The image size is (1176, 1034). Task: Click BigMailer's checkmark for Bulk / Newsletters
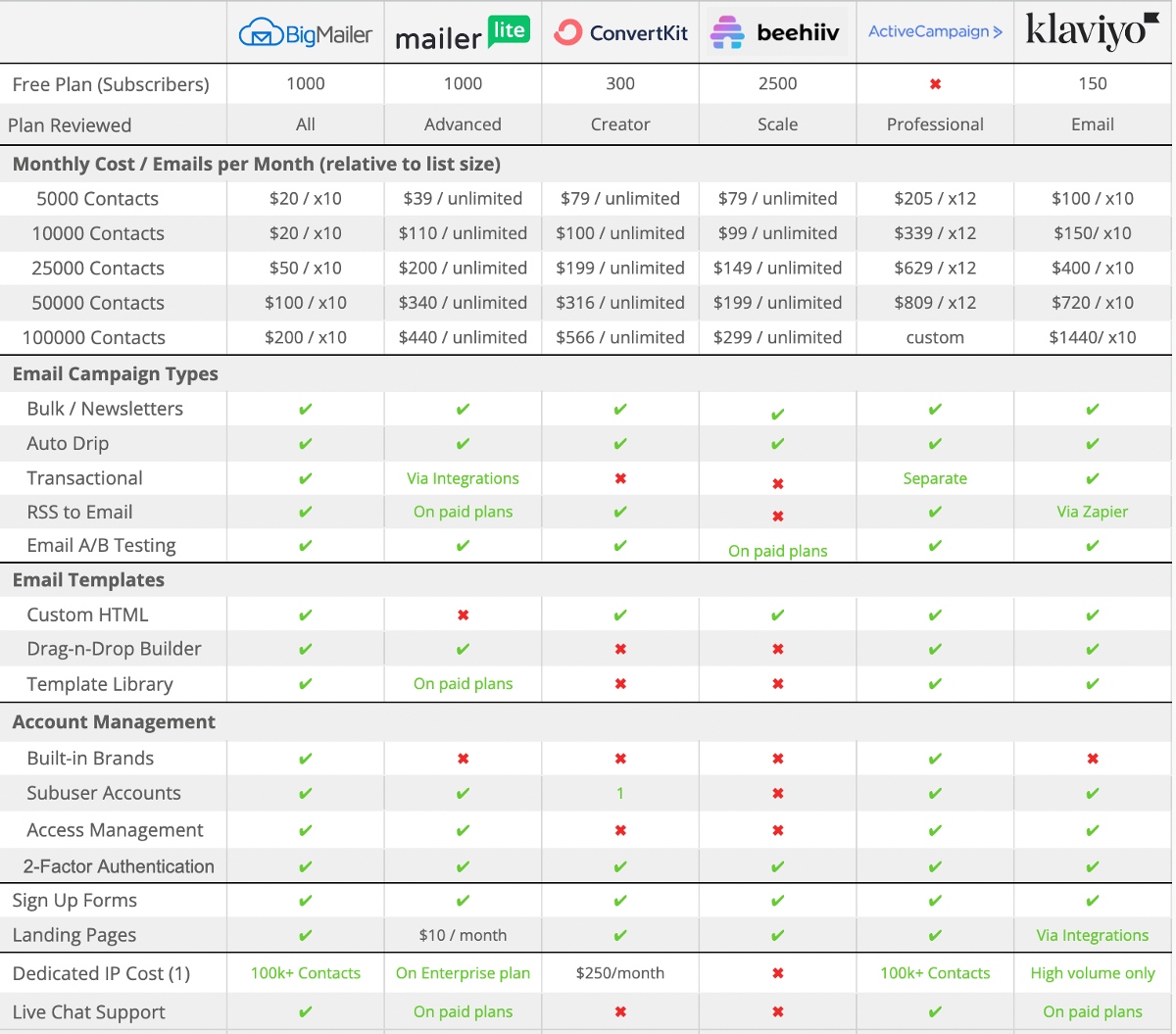pyautogui.click(x=306, y=410)
